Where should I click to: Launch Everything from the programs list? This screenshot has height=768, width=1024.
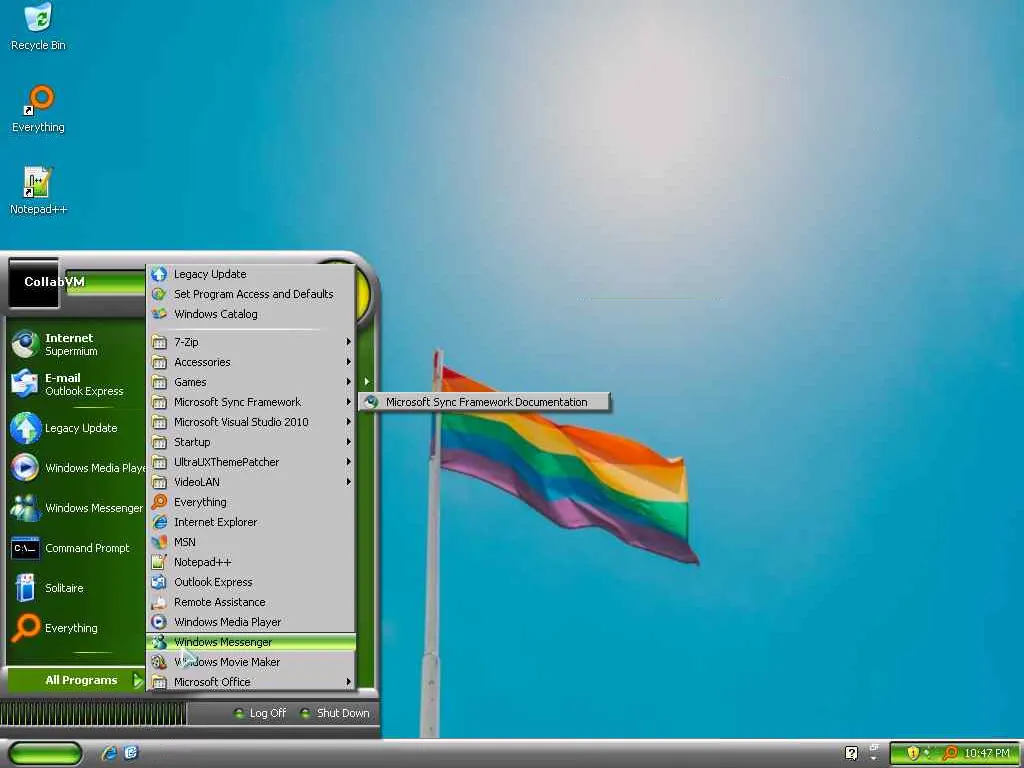pos(251,502)
